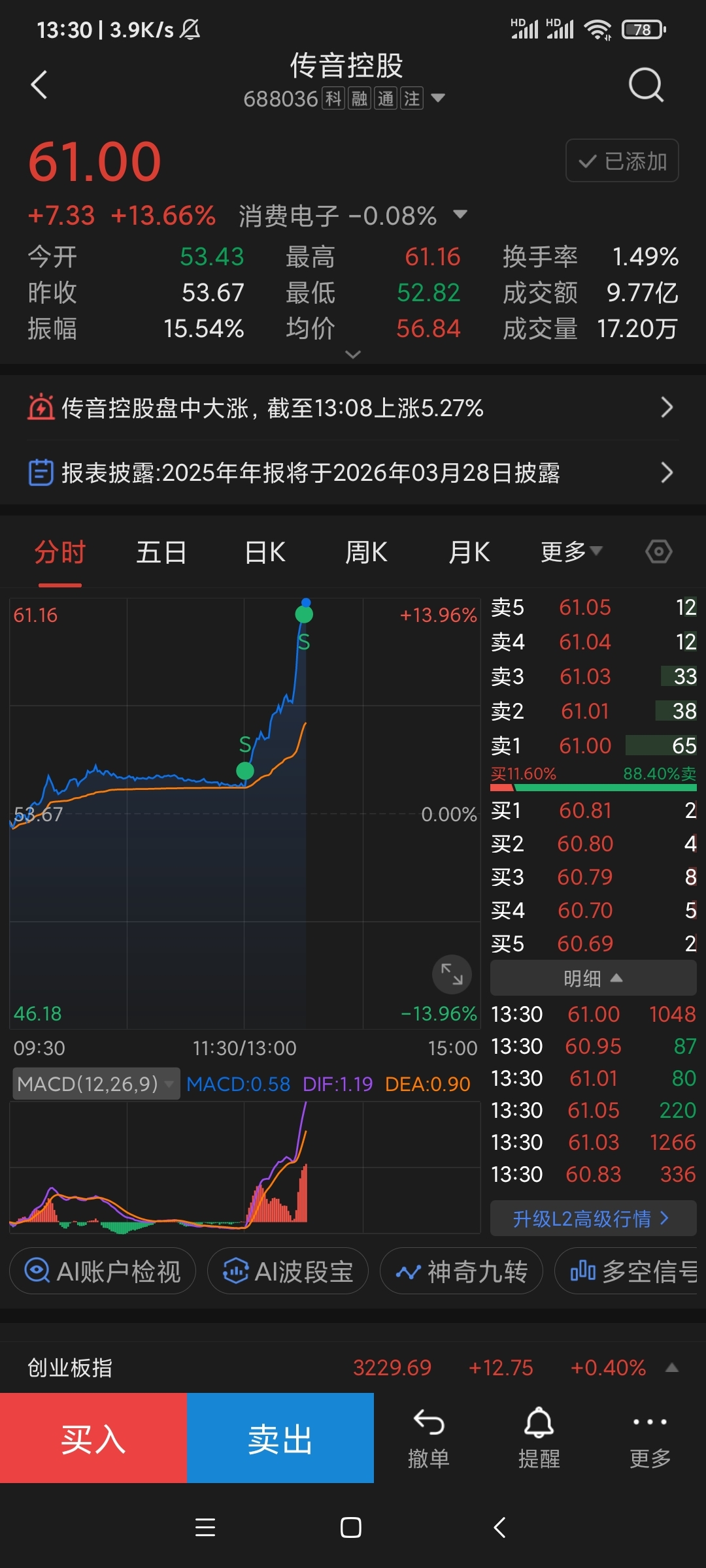706x1568 pixels.
Task: Switch to 周K chart tab
Action: coord(366,553)
